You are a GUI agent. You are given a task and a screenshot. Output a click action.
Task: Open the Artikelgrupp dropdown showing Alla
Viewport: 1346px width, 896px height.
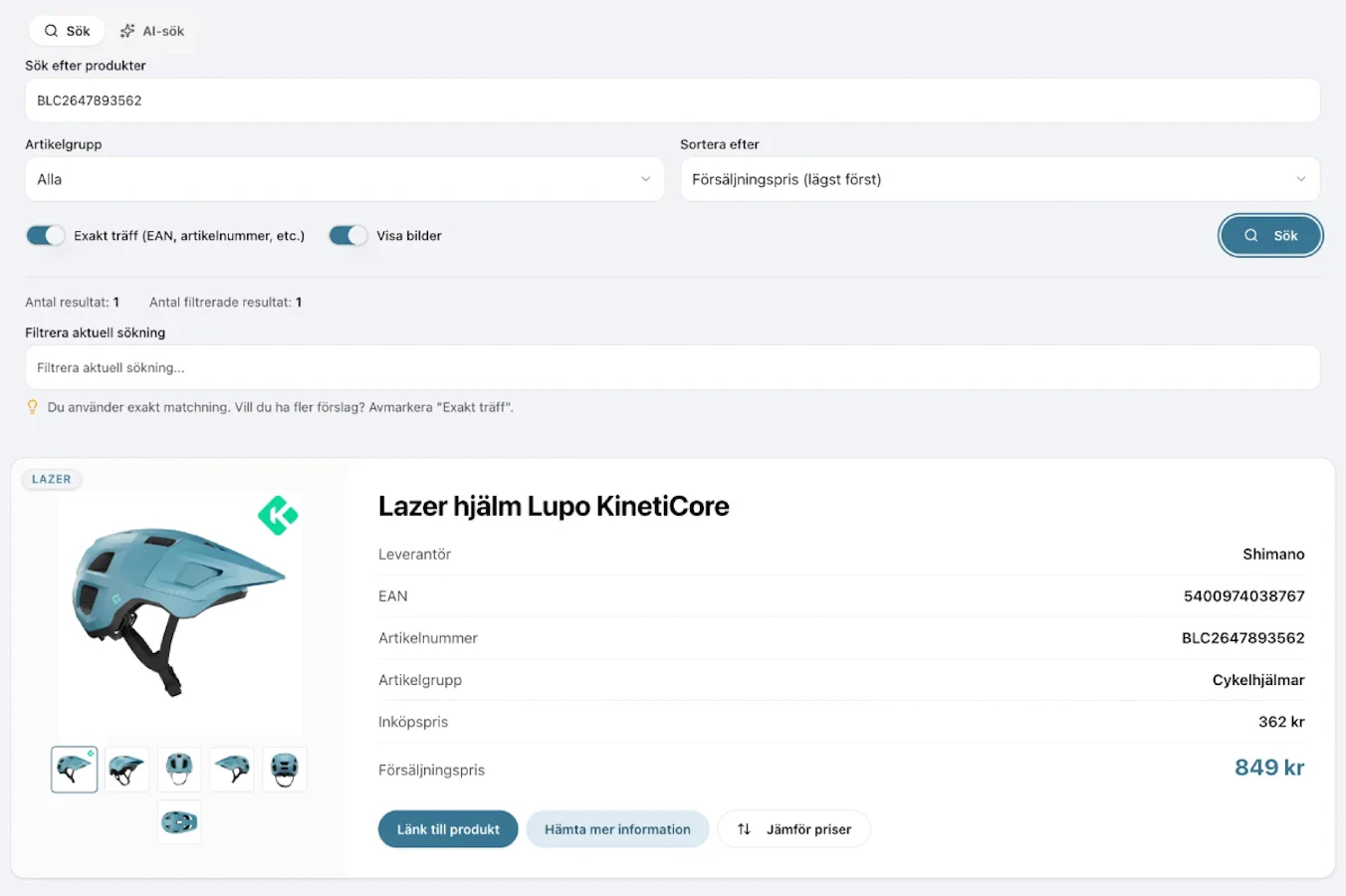tap(344, 179)
